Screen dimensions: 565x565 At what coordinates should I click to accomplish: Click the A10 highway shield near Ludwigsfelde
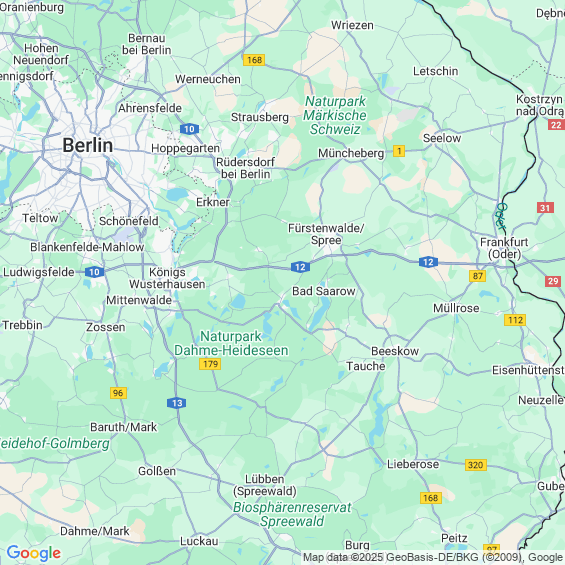pyautogui.click(x=94, y=272)
